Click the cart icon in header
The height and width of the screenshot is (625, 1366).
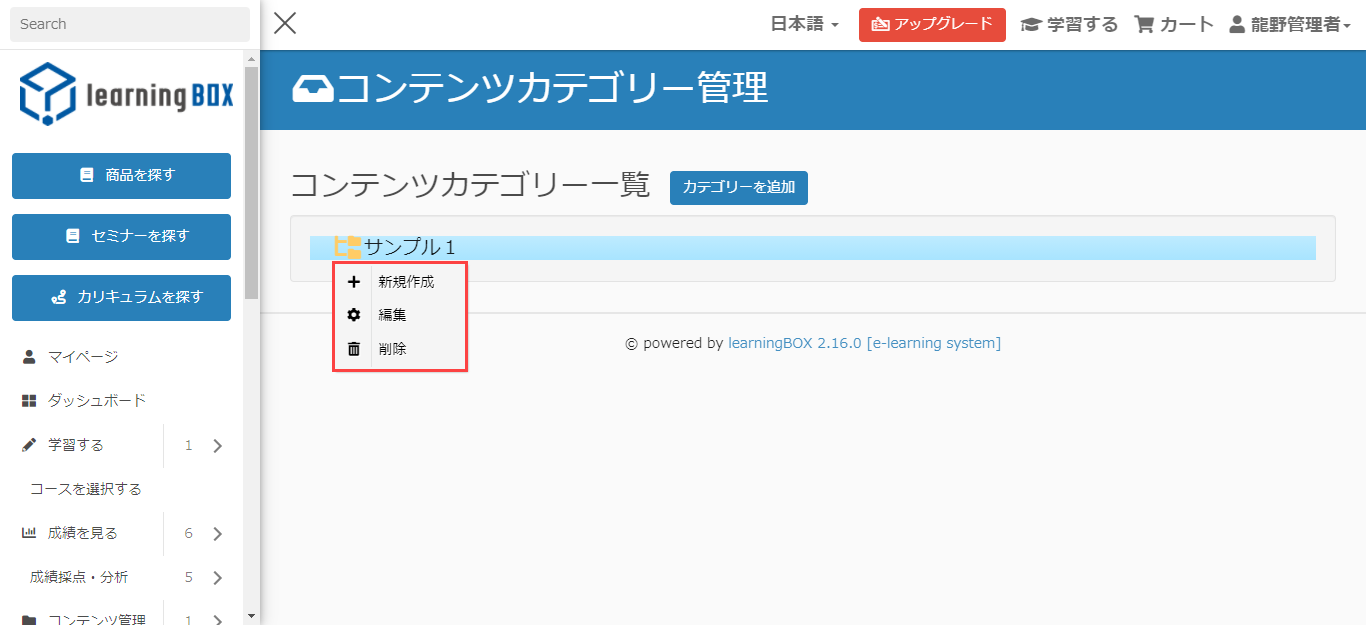1144,25
